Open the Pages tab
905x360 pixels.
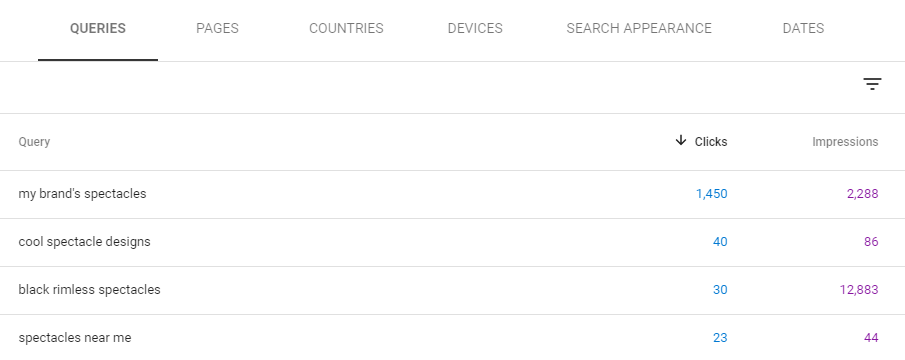pos(217,28)
